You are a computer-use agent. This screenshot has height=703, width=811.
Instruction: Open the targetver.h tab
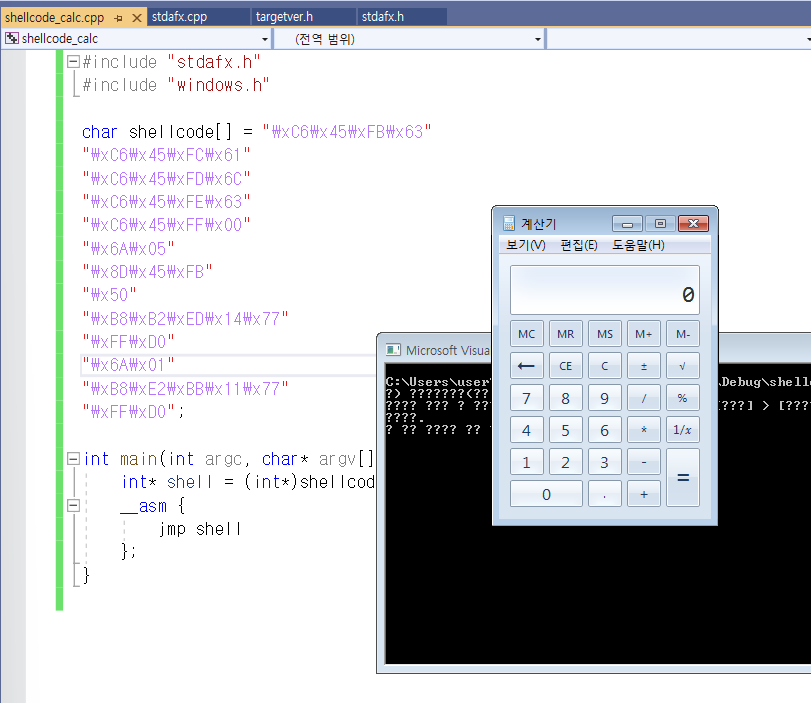pos(284,17)
